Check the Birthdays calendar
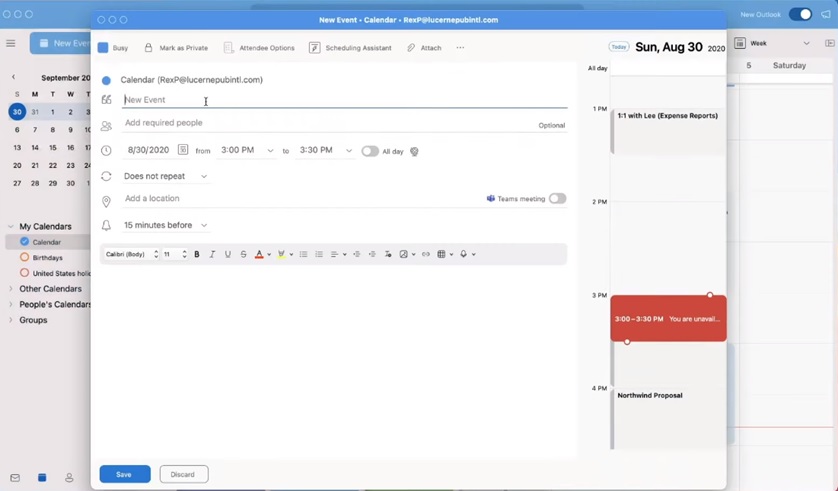This screenshot has width=838, height=491. [x=24, y=257]
